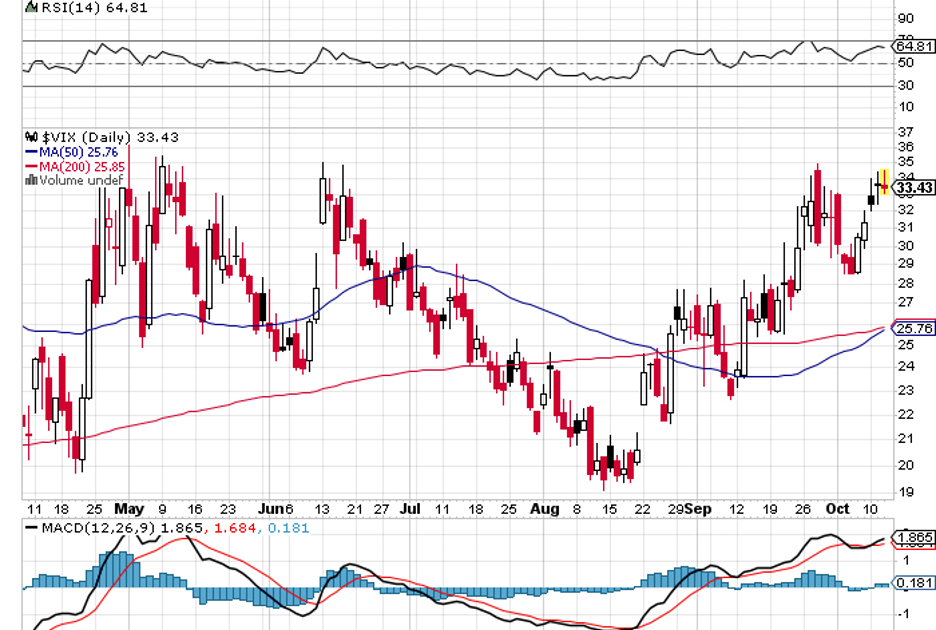
Task: Click the yellow-highlighted latest candlestick
Action: 883,183
